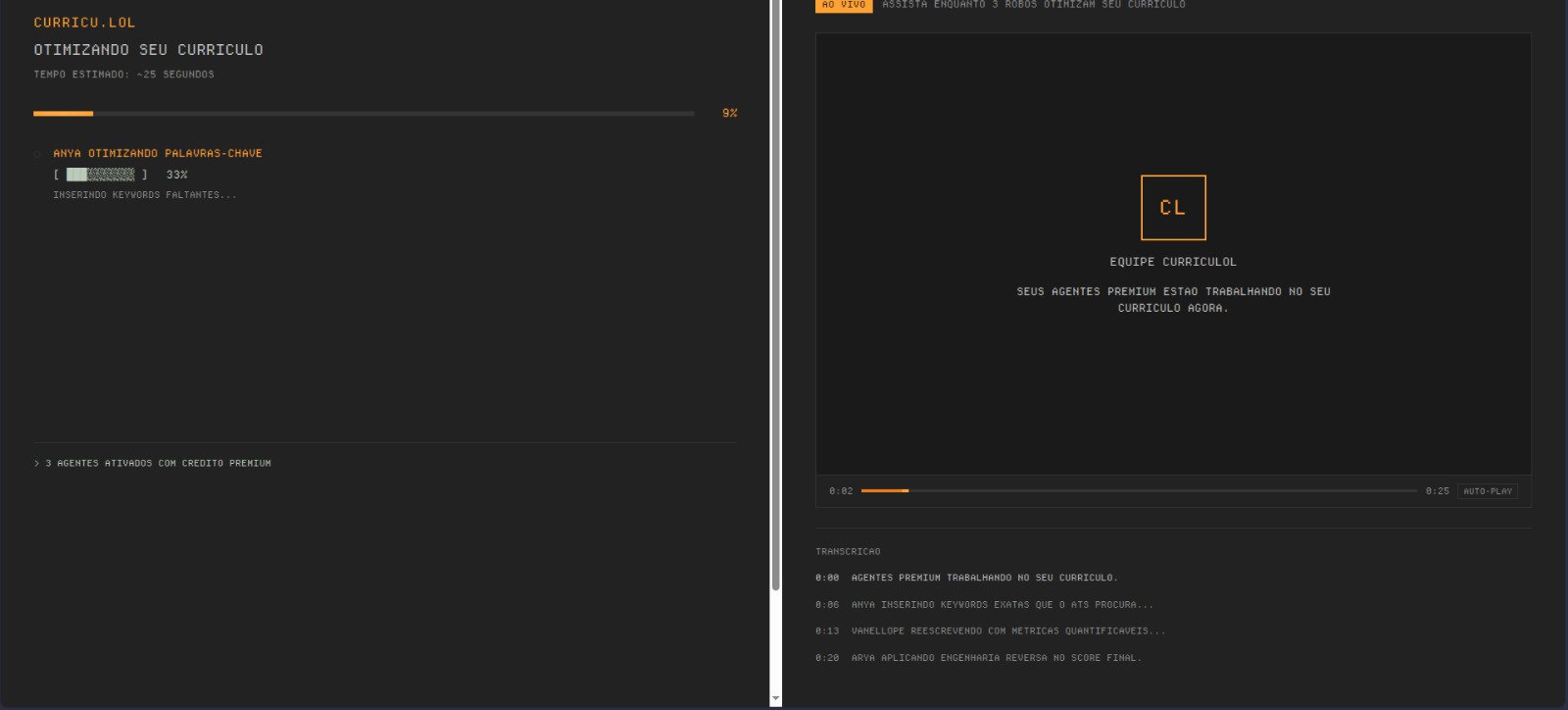Open the CURRICU.LOL logo link
Screen dimensions: 1568x710
pyautogui.click(x=84, y=23)
